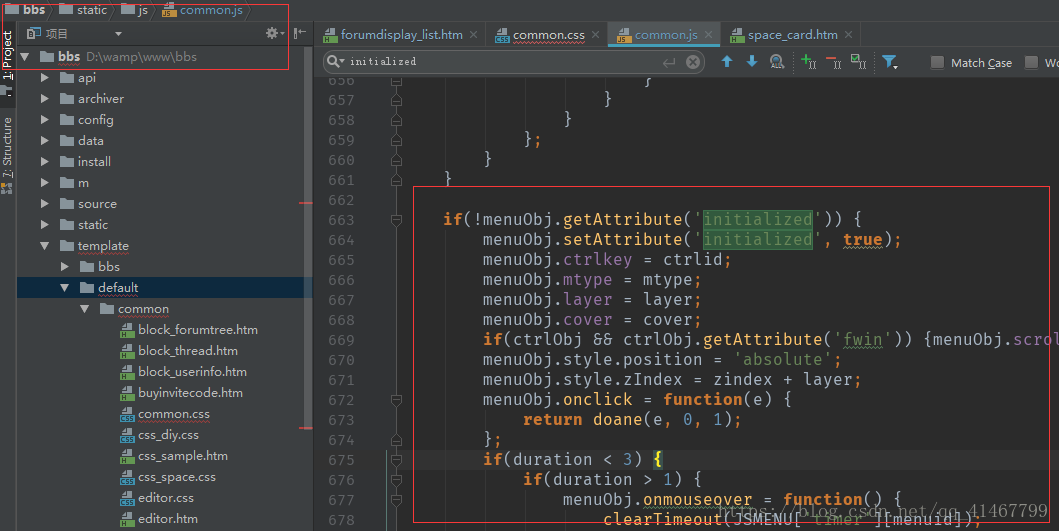Jump to next search occurrence (down arrow)

752,61
